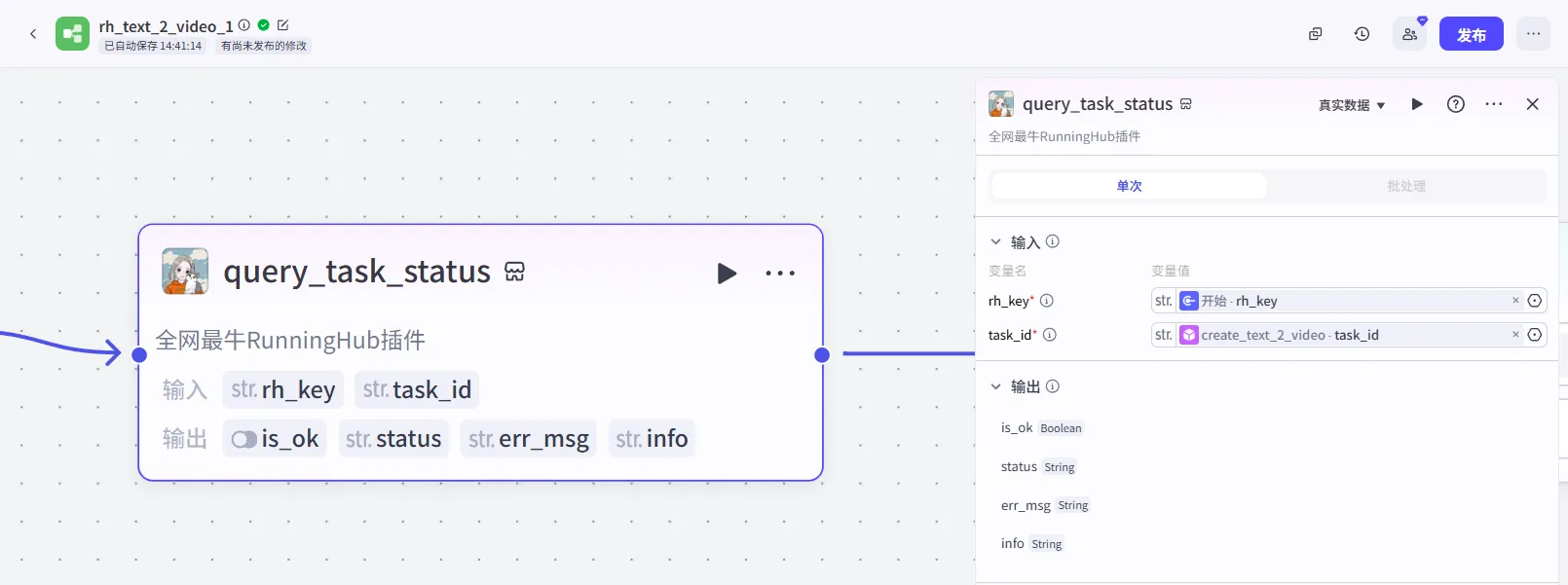This screenshot has height=585, width=1568.
Task: Open settings icon for rh_key value
Action: [x=1535, y=301]
